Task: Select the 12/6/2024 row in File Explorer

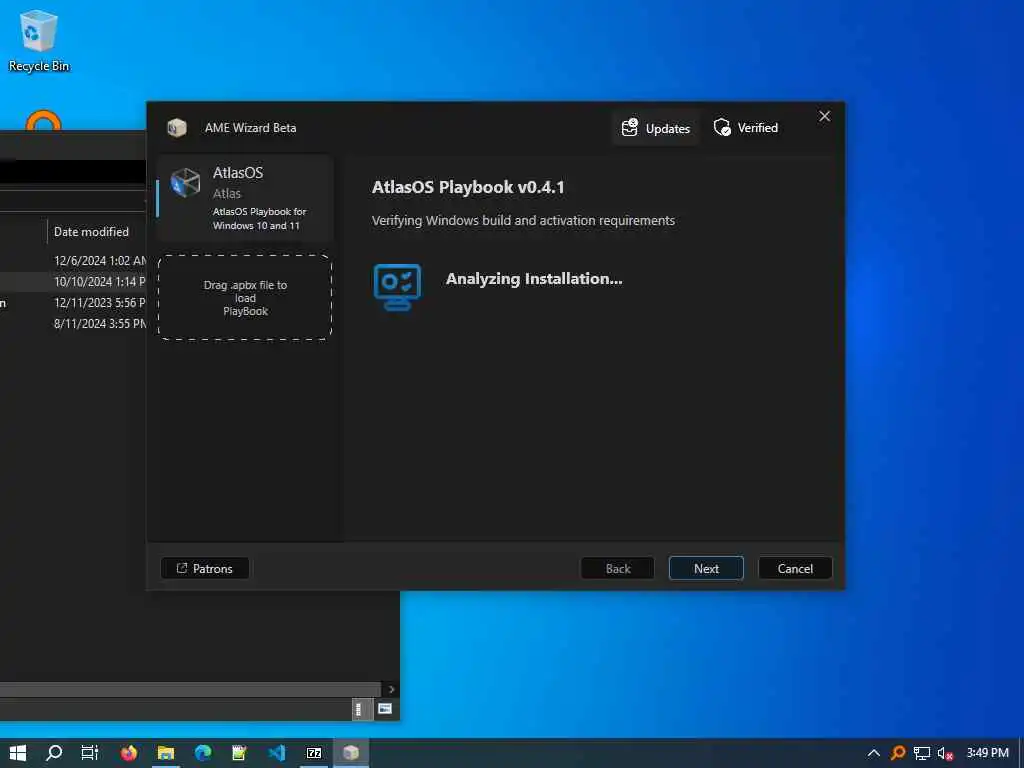Action: (x=73, y=261)
